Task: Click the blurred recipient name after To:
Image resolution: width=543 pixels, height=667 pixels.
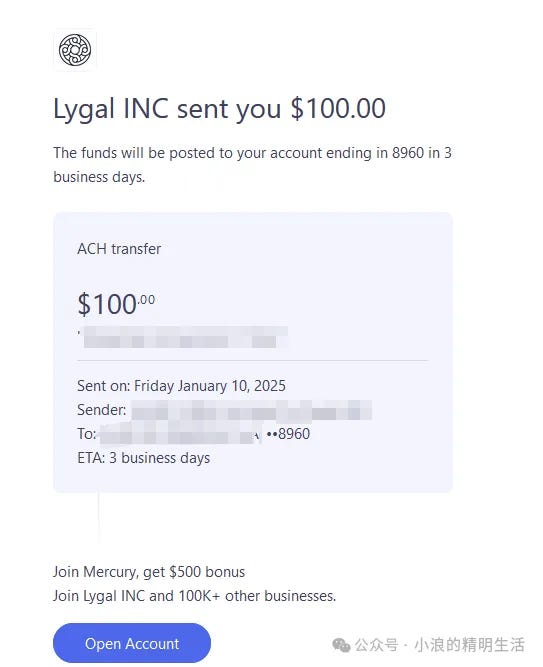Action: [180, 434]
